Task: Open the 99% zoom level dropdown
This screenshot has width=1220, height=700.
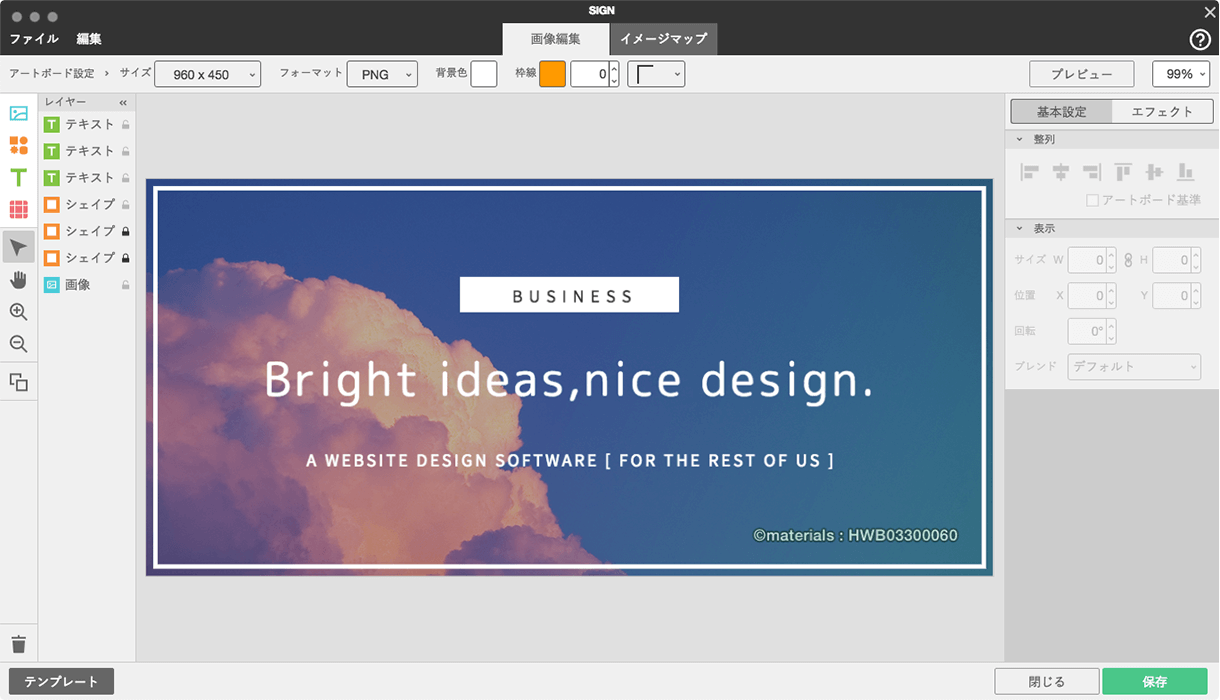Action: pyautogui.click(x=1181, y=74)
